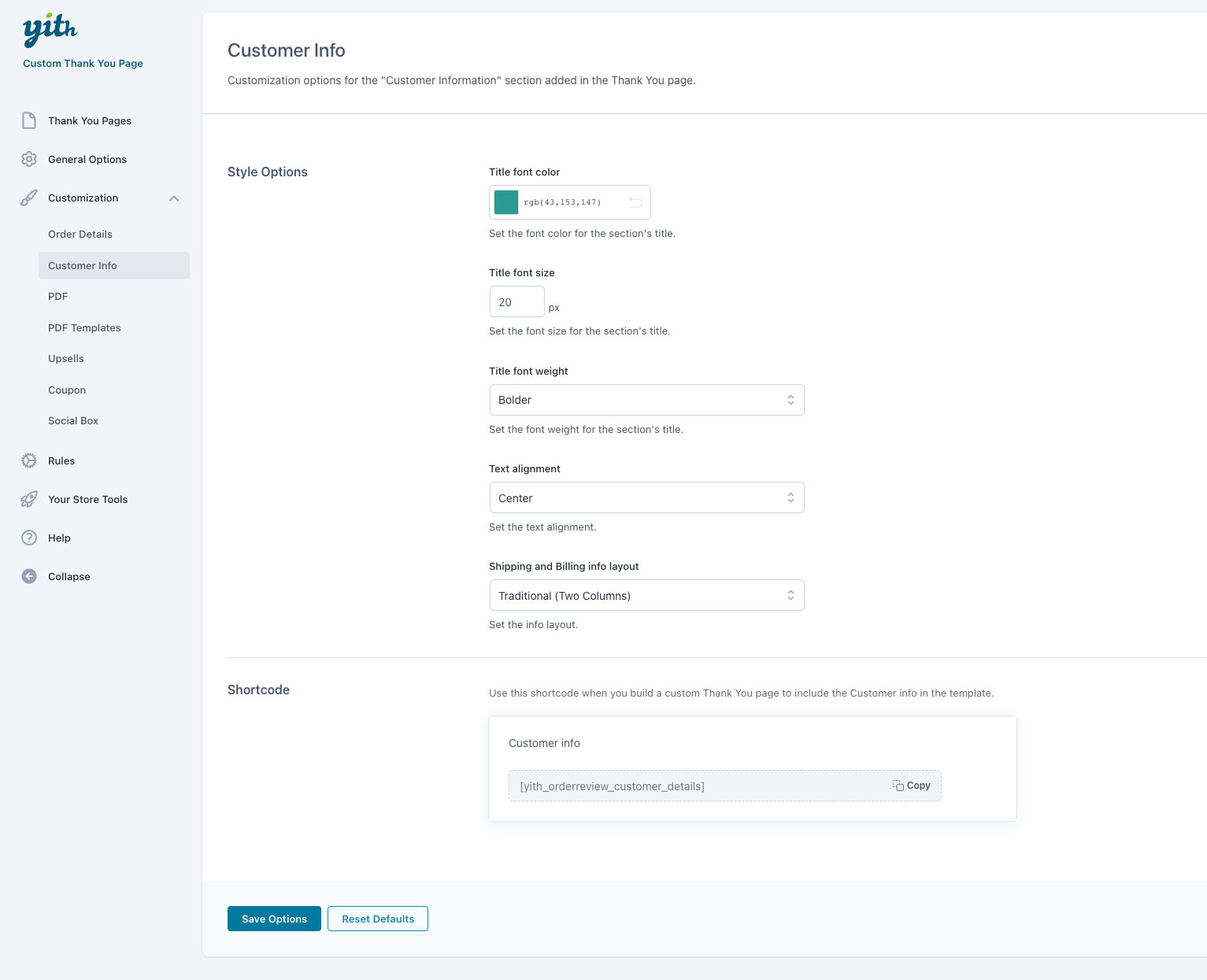Click the General Options gear icon
Image resolution: width=1207 pixels, height=980 pixels.
click(29, 159)
